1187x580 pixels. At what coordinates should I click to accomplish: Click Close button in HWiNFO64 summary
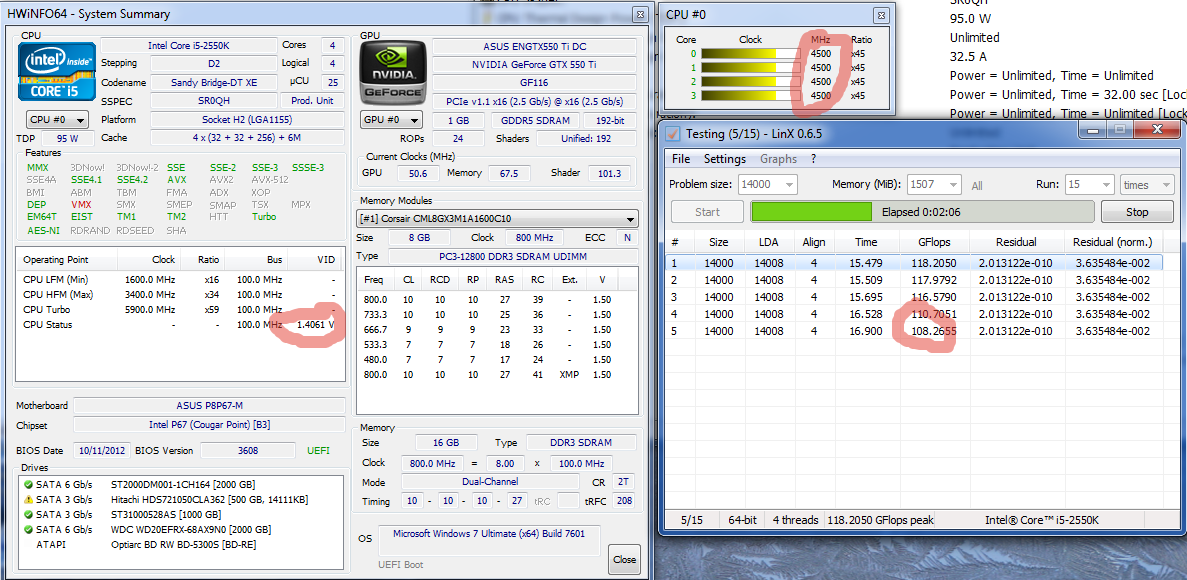click(x=624, y=559)
